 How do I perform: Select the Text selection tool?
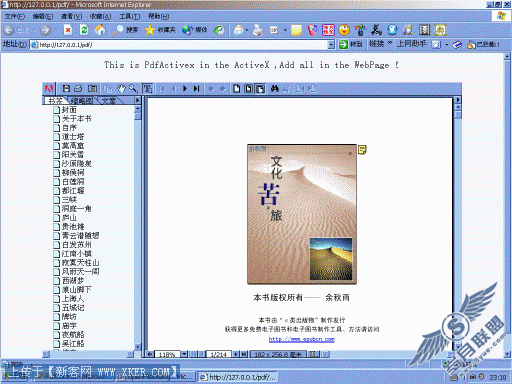(148, 89)
